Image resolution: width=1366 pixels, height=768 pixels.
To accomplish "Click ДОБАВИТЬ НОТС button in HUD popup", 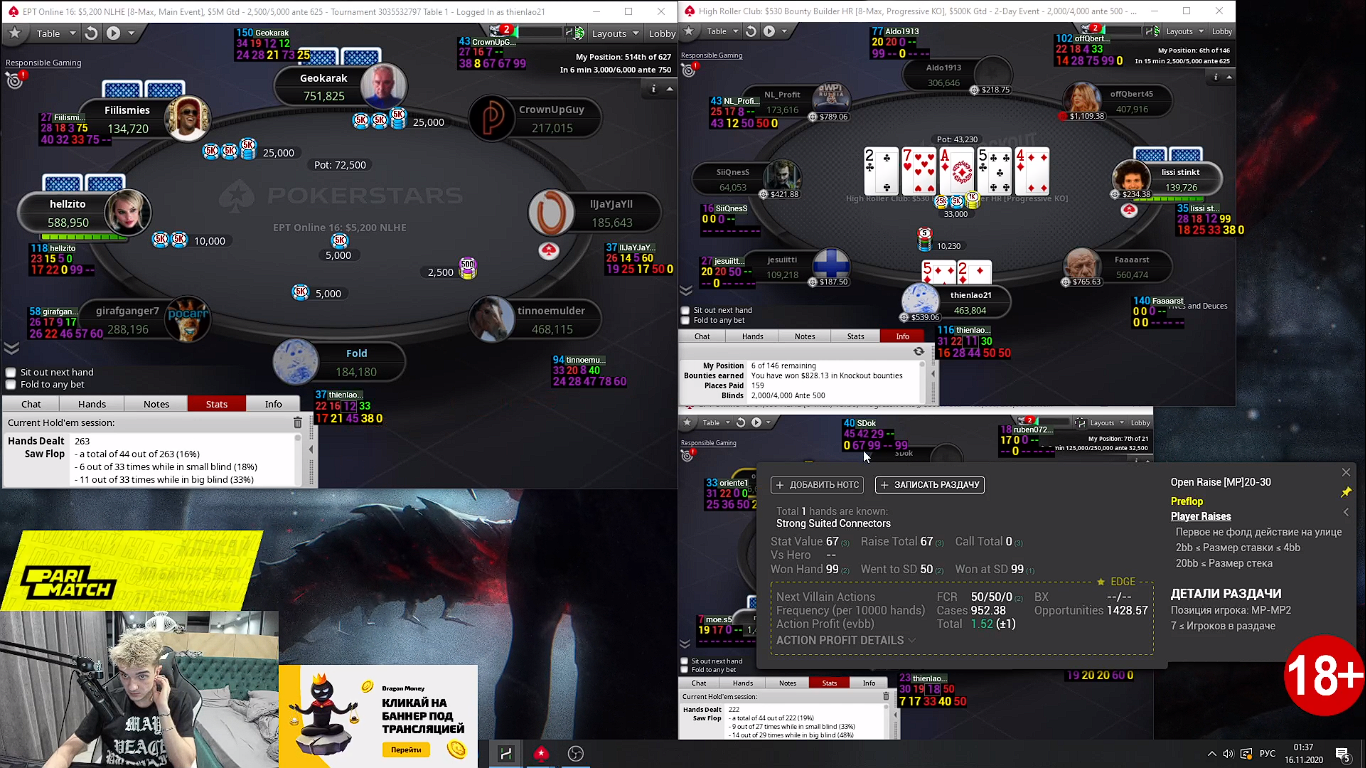I will [x=816, y=485].
